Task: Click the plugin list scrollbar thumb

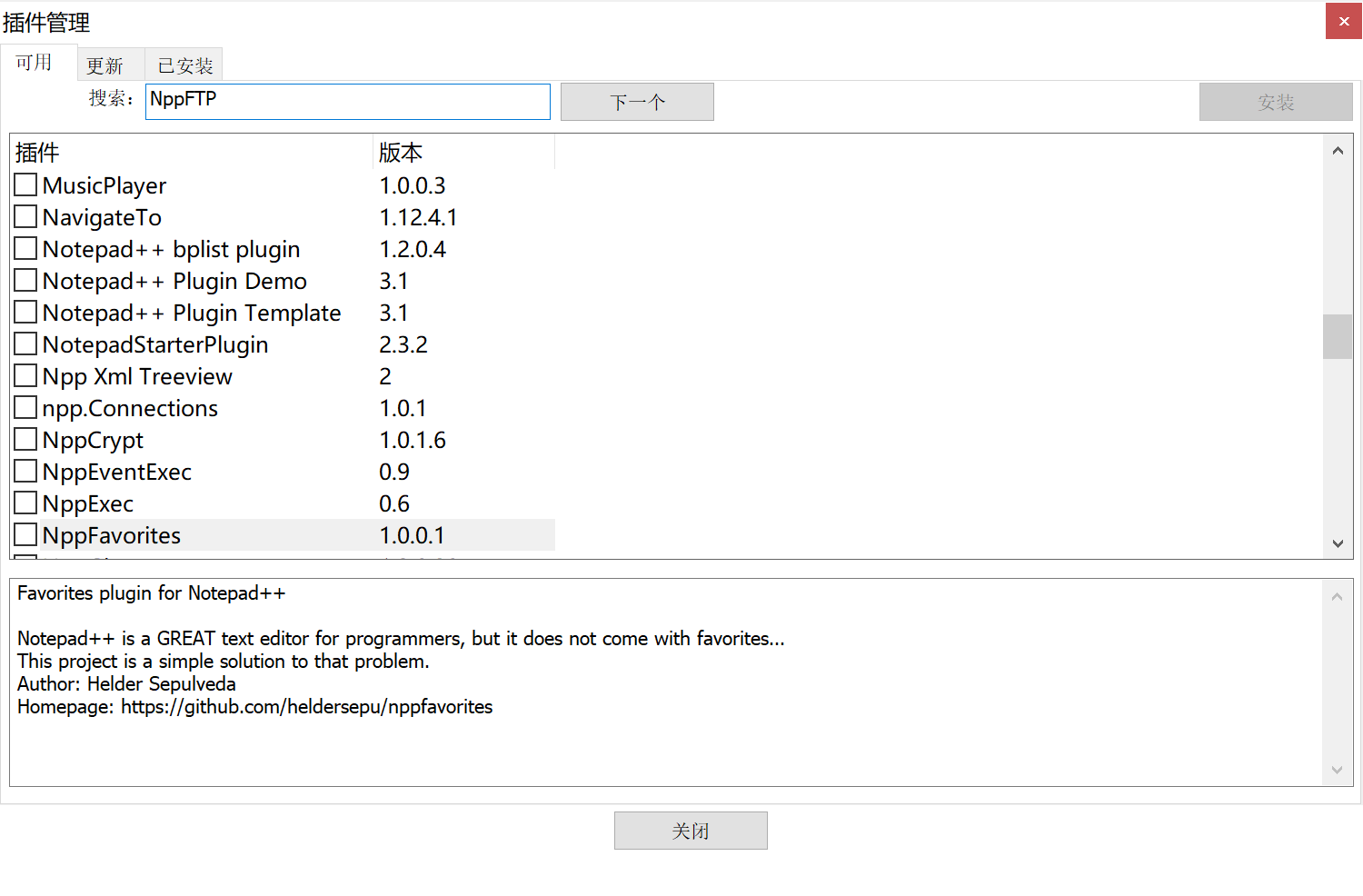Action: click(x=1338, y=336)
